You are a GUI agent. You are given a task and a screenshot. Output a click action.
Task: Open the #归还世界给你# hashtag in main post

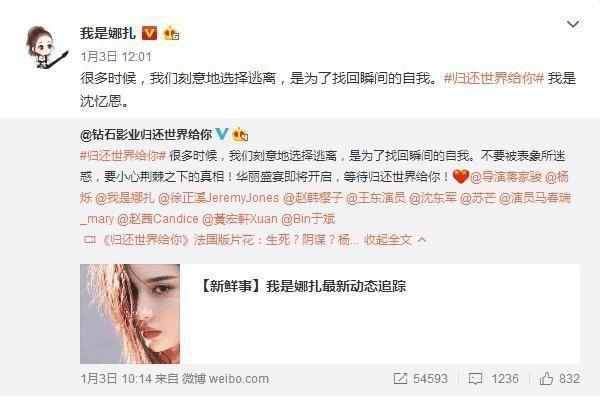[494, 78]
